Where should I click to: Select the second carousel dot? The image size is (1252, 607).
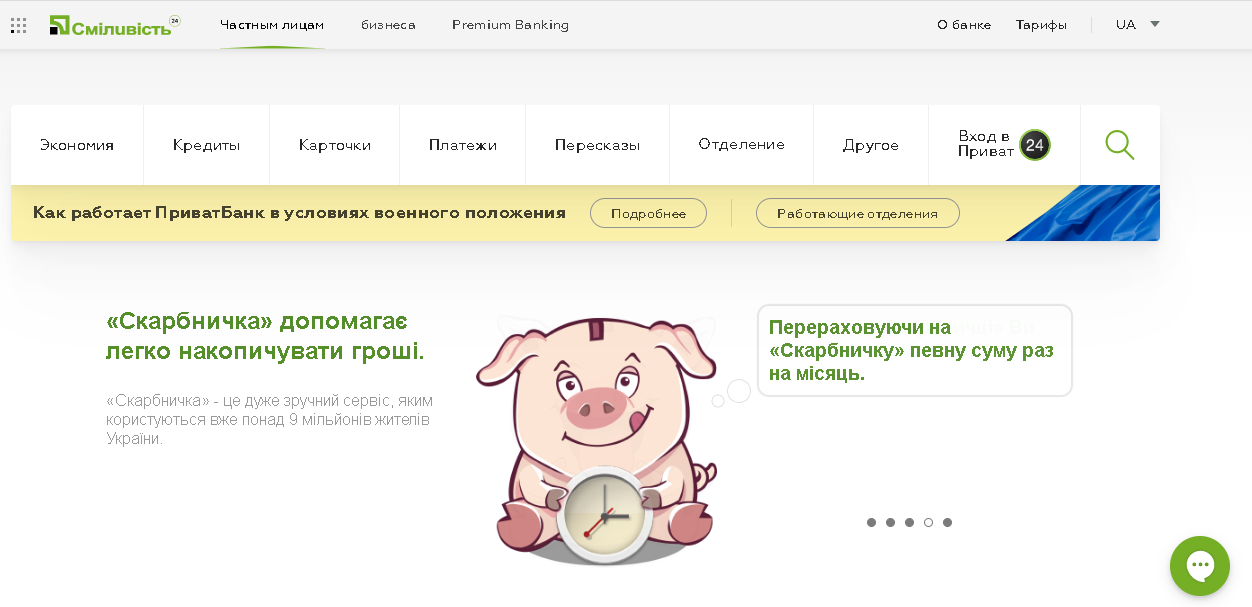coord(890,522)
